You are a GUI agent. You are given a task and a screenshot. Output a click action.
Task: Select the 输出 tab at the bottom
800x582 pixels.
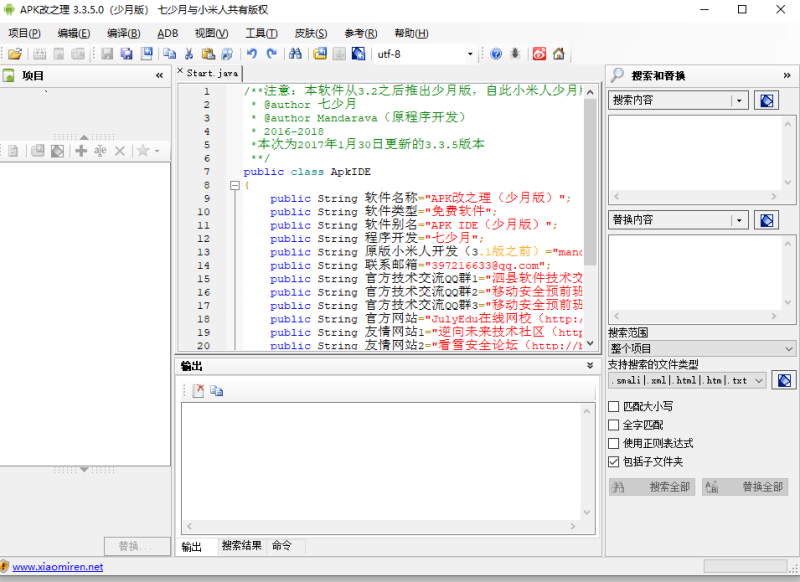click(x=192, y=547)
